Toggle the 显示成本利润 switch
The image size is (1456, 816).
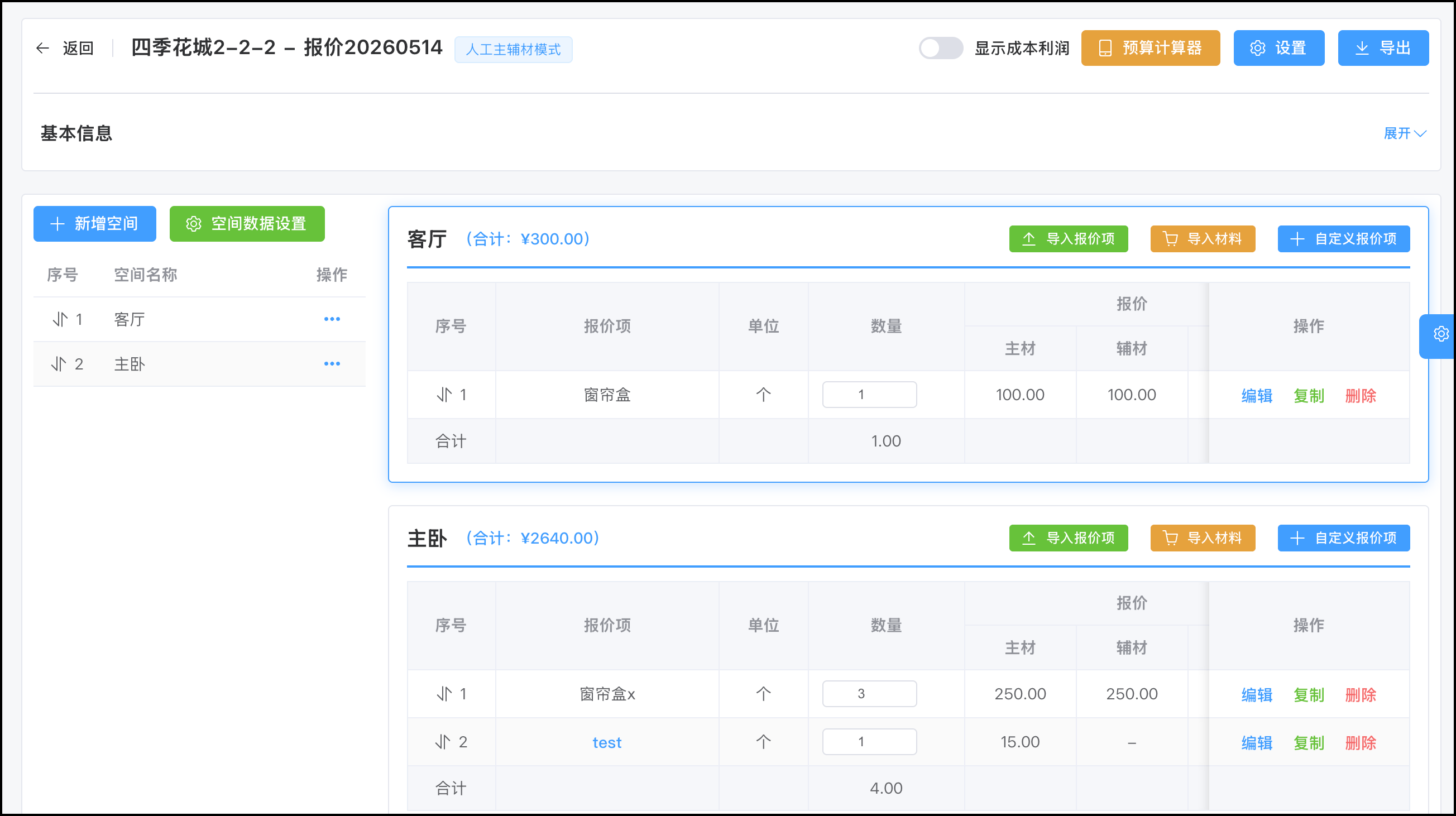click(x=941, y=48)
